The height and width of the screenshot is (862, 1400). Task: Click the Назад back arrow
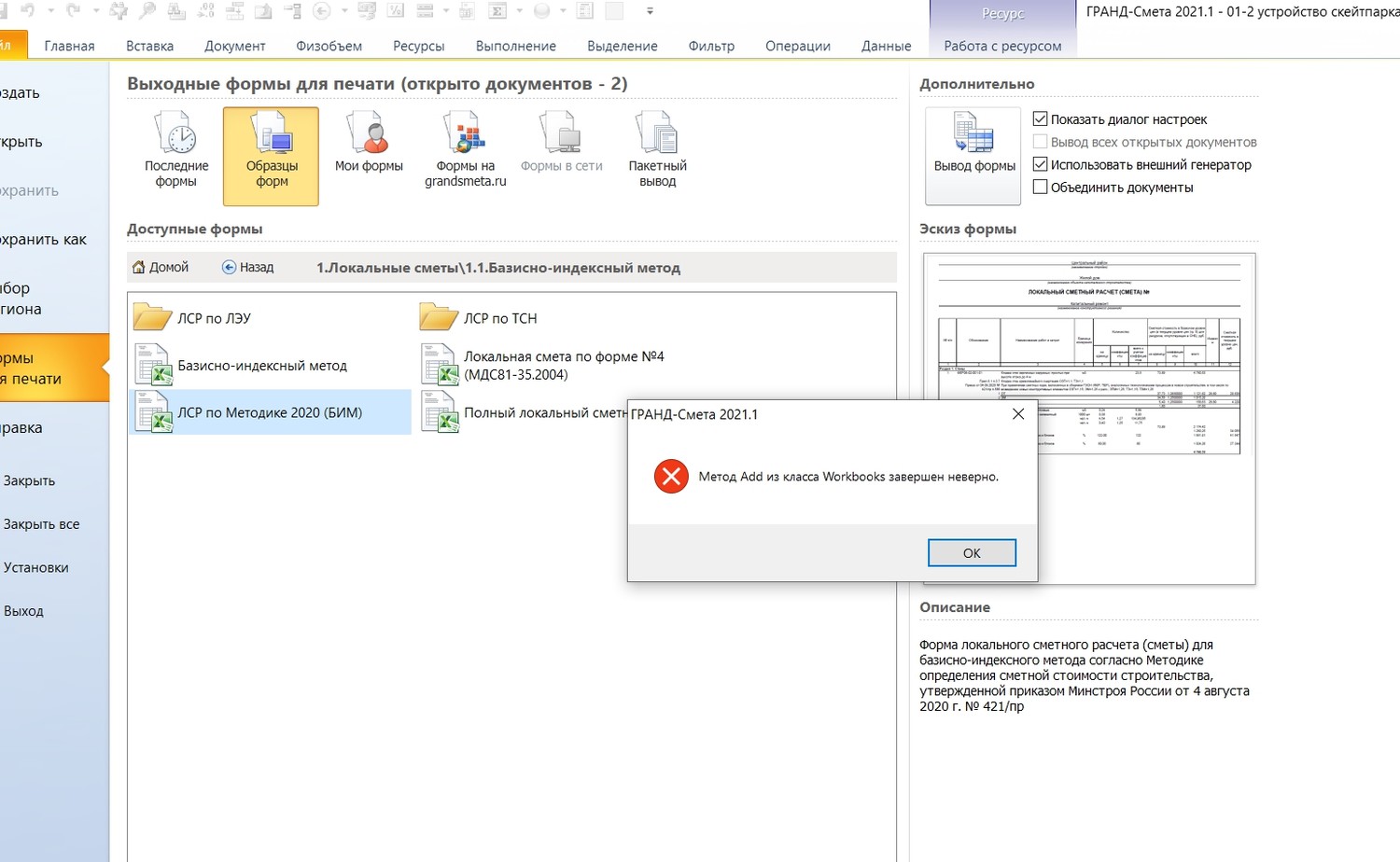pyautogui.click(x=248, y=268)
